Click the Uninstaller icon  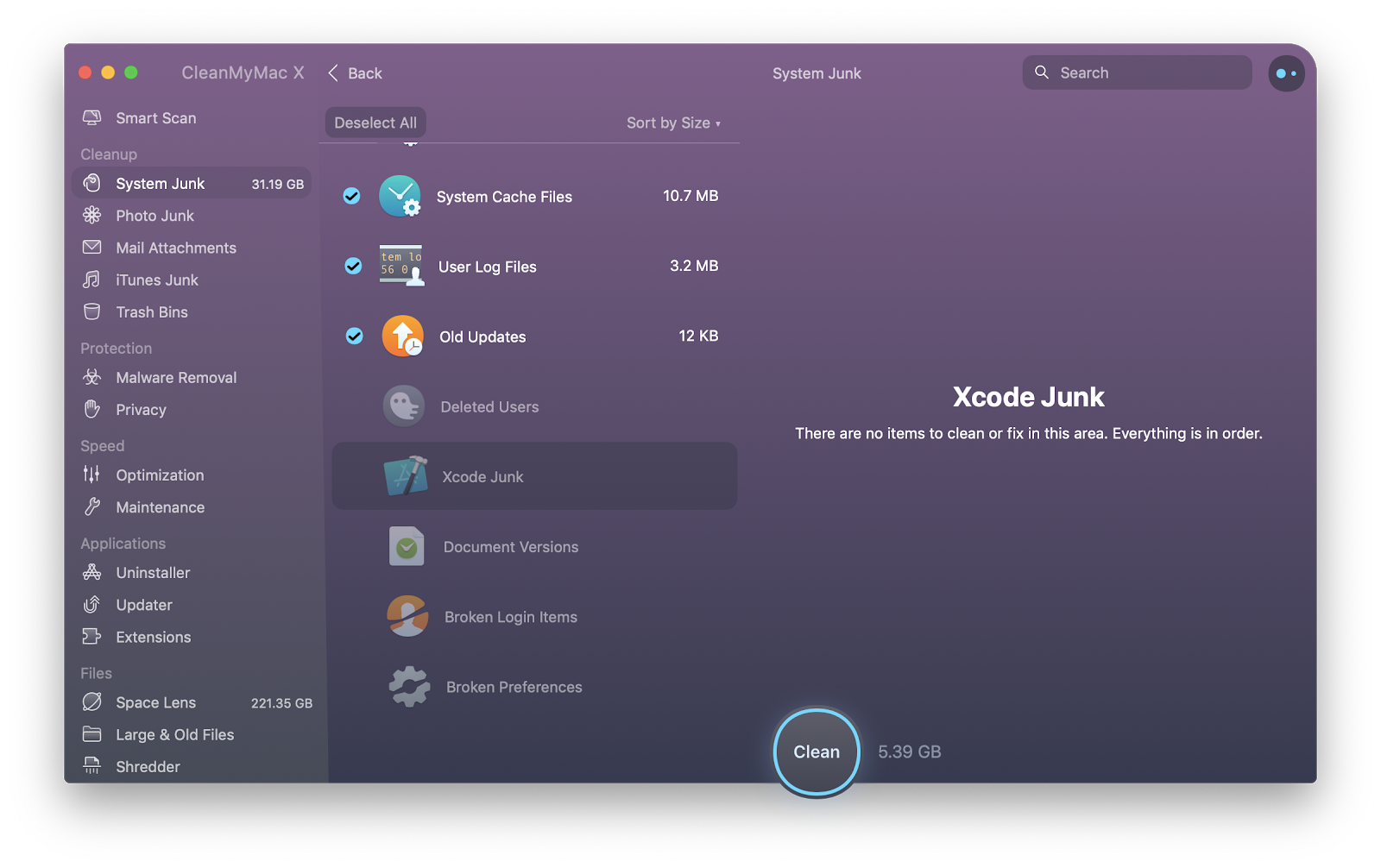click(x=91, y=572)
